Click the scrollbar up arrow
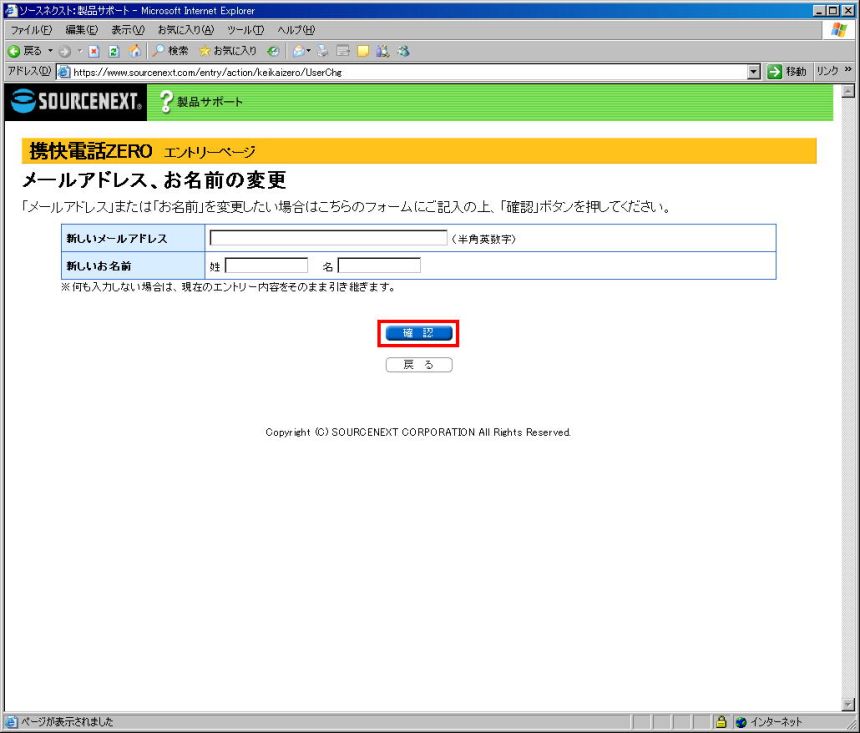Viewport: 860px width, 733px height. [848, 91]
